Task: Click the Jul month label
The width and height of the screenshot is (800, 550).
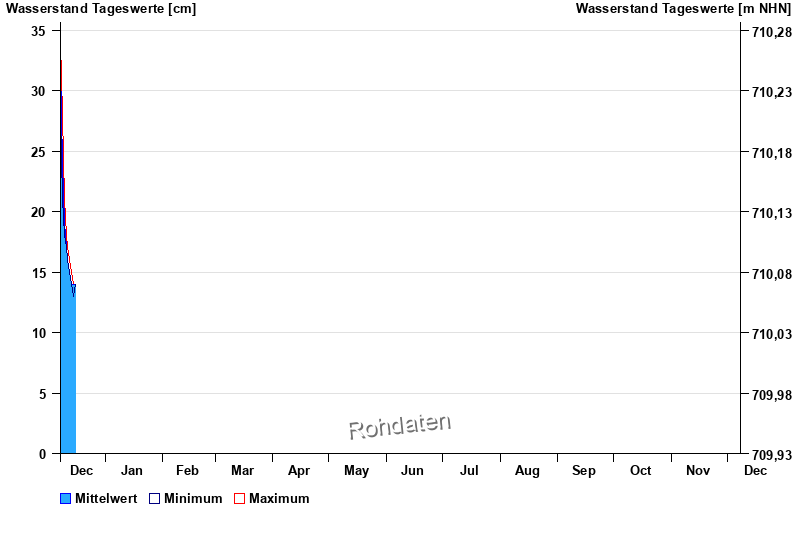Action: 469,471
